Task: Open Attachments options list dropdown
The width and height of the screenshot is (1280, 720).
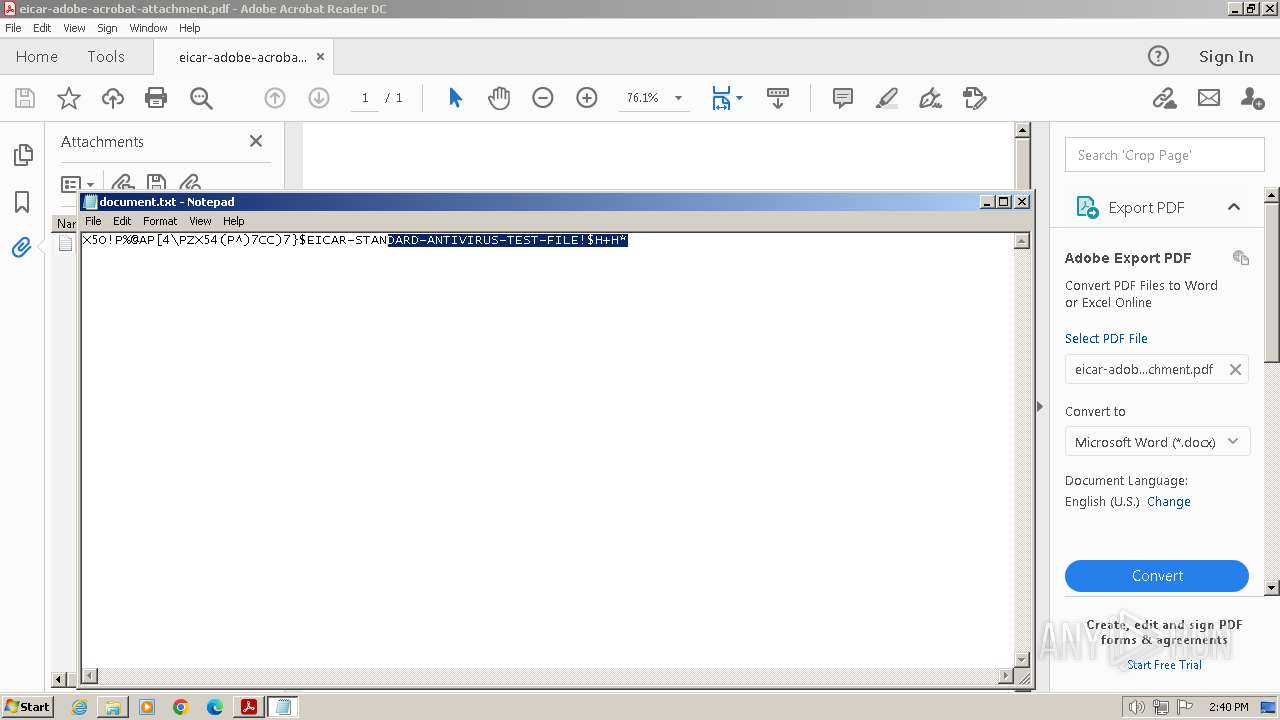Action: pos(77,184)
